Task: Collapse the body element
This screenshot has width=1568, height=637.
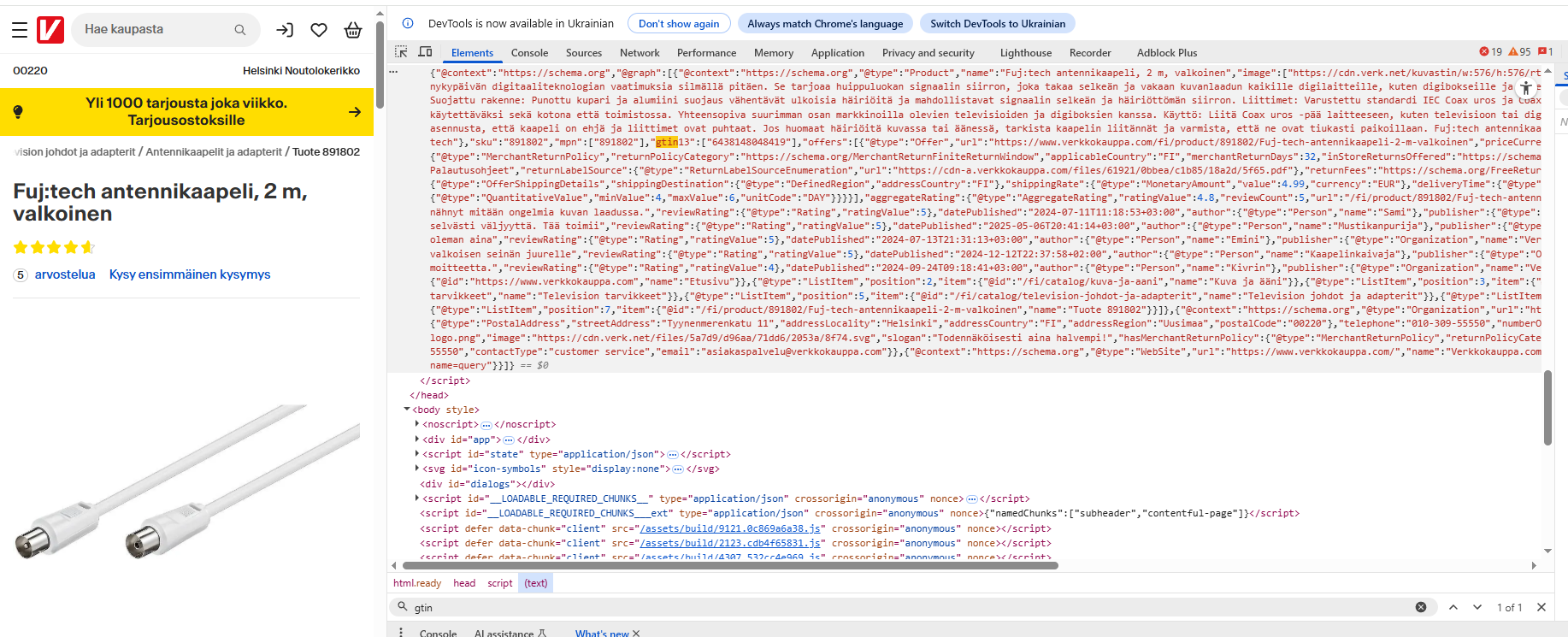Action: tap(407, 410)
